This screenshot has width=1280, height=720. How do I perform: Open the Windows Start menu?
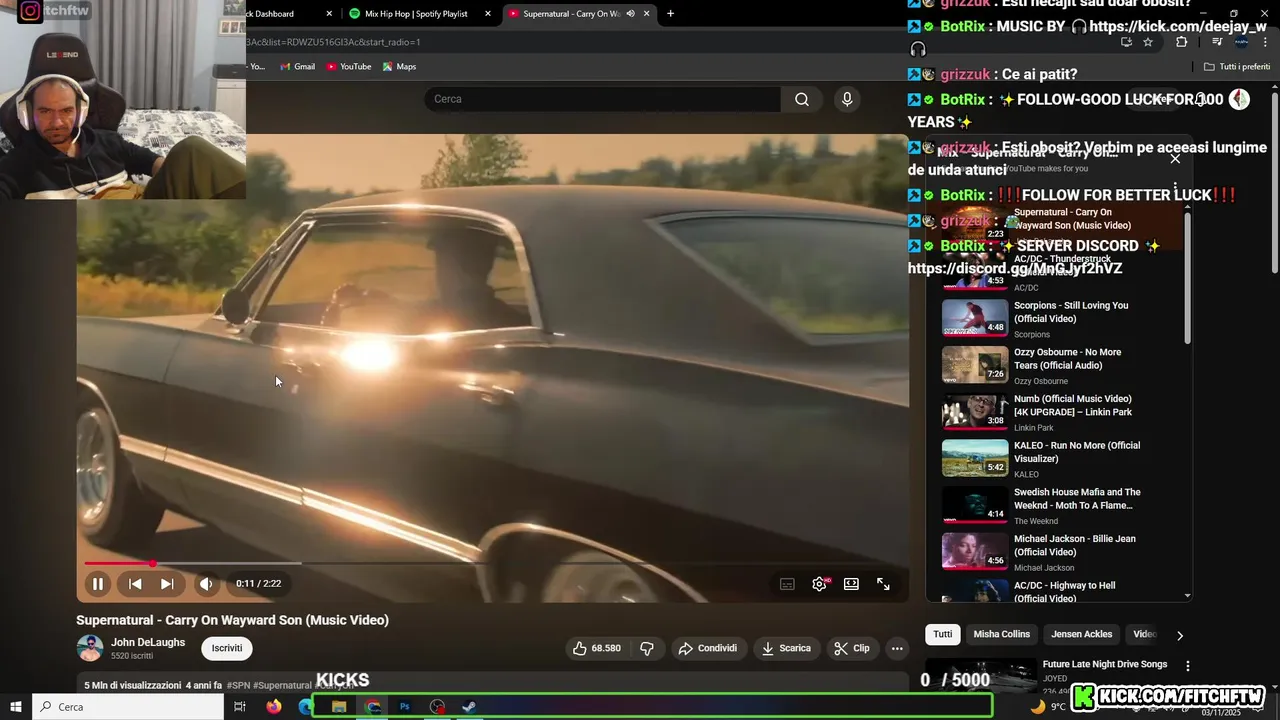[15, 707]
